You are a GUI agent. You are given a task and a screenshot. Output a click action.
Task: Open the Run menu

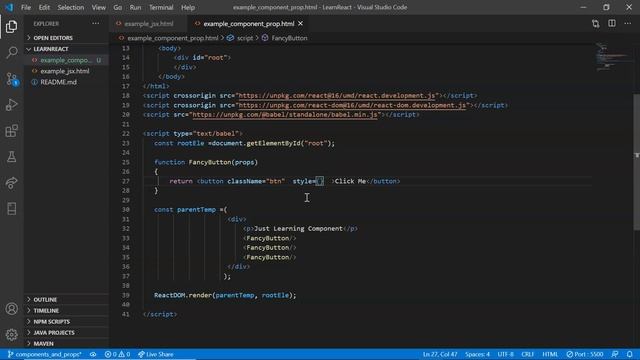135,7
